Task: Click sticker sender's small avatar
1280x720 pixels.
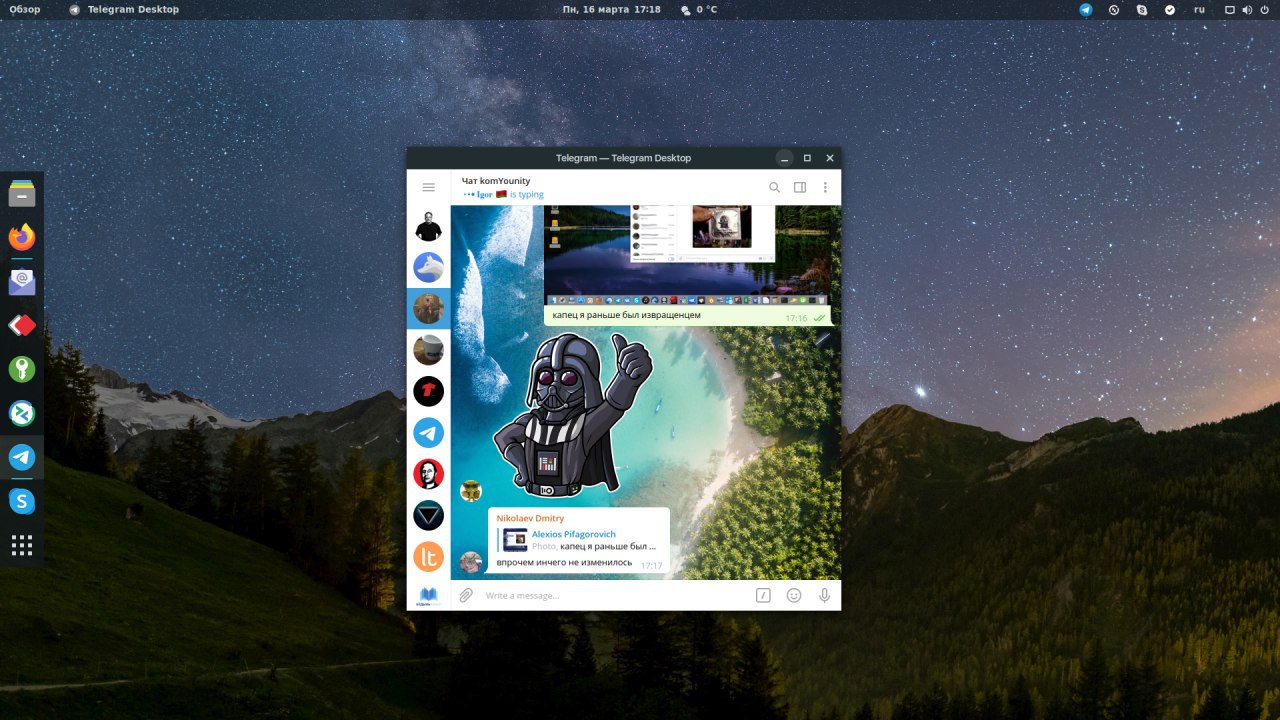Action: click(x=470, y=490)
